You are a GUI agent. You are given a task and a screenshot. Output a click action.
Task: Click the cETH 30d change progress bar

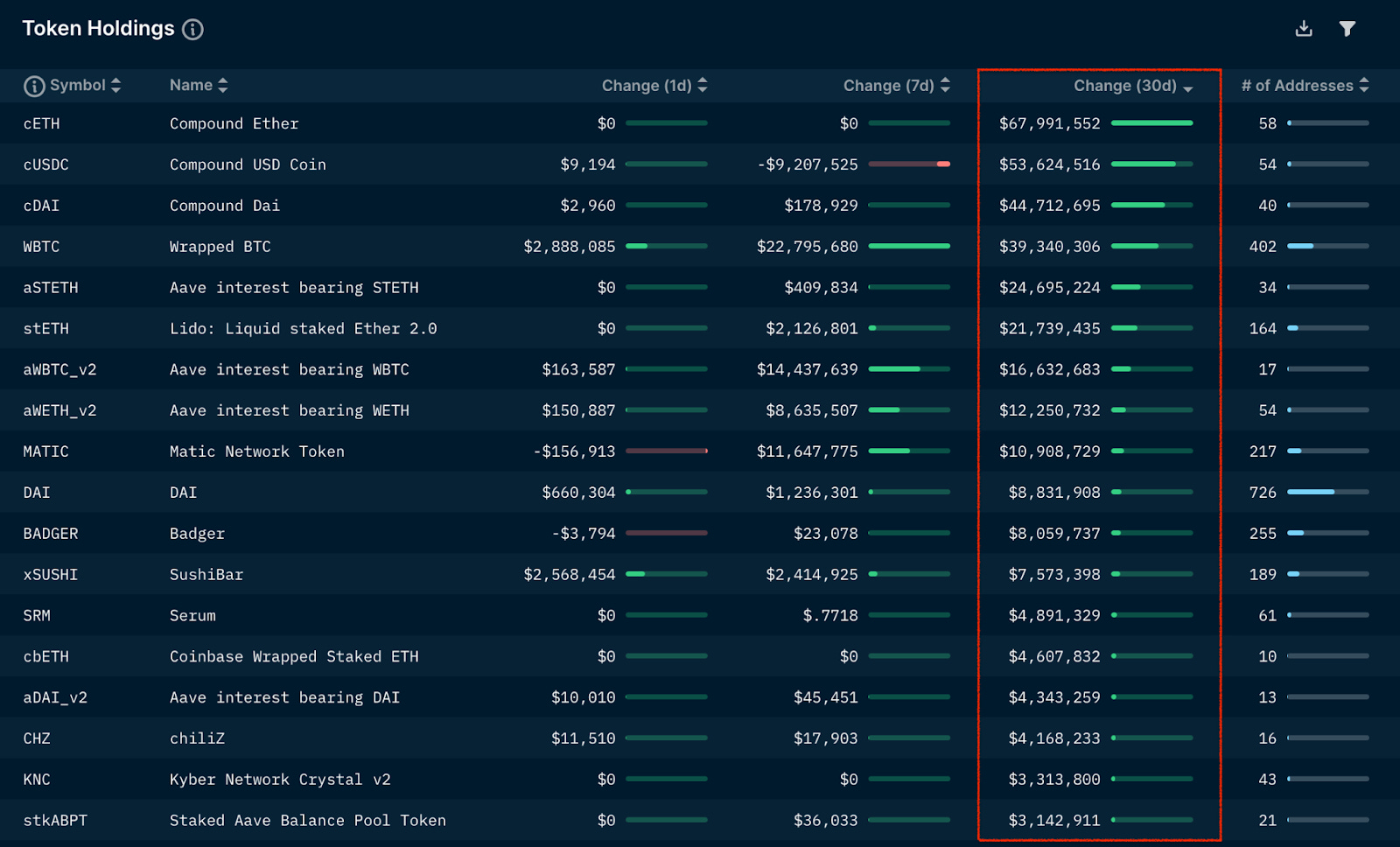1152,123
